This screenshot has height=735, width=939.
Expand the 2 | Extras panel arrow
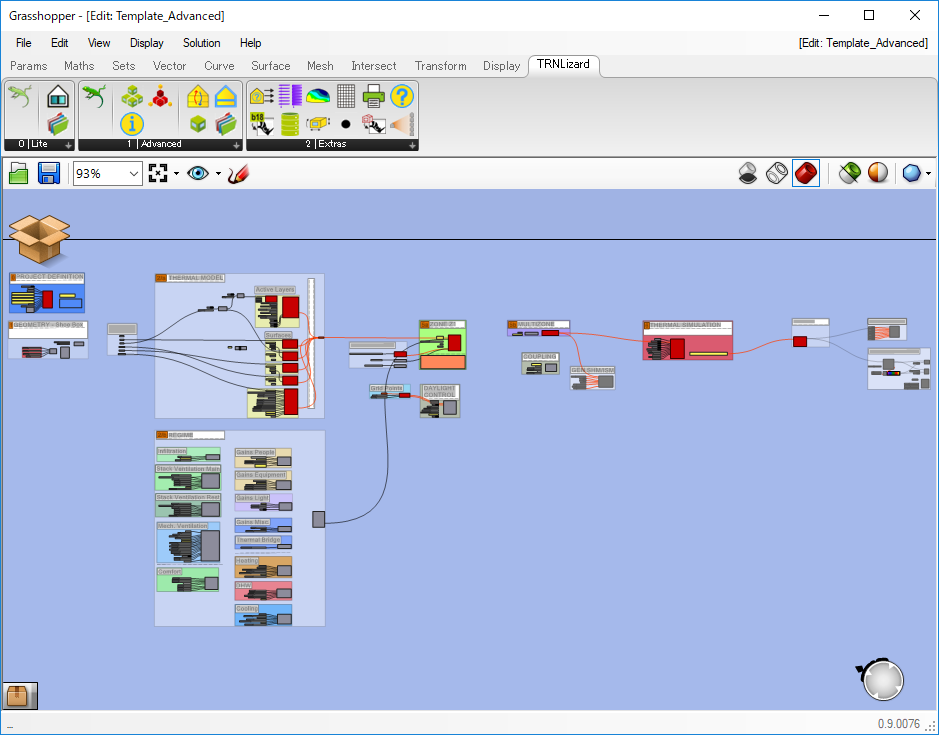tap(412, 145)
